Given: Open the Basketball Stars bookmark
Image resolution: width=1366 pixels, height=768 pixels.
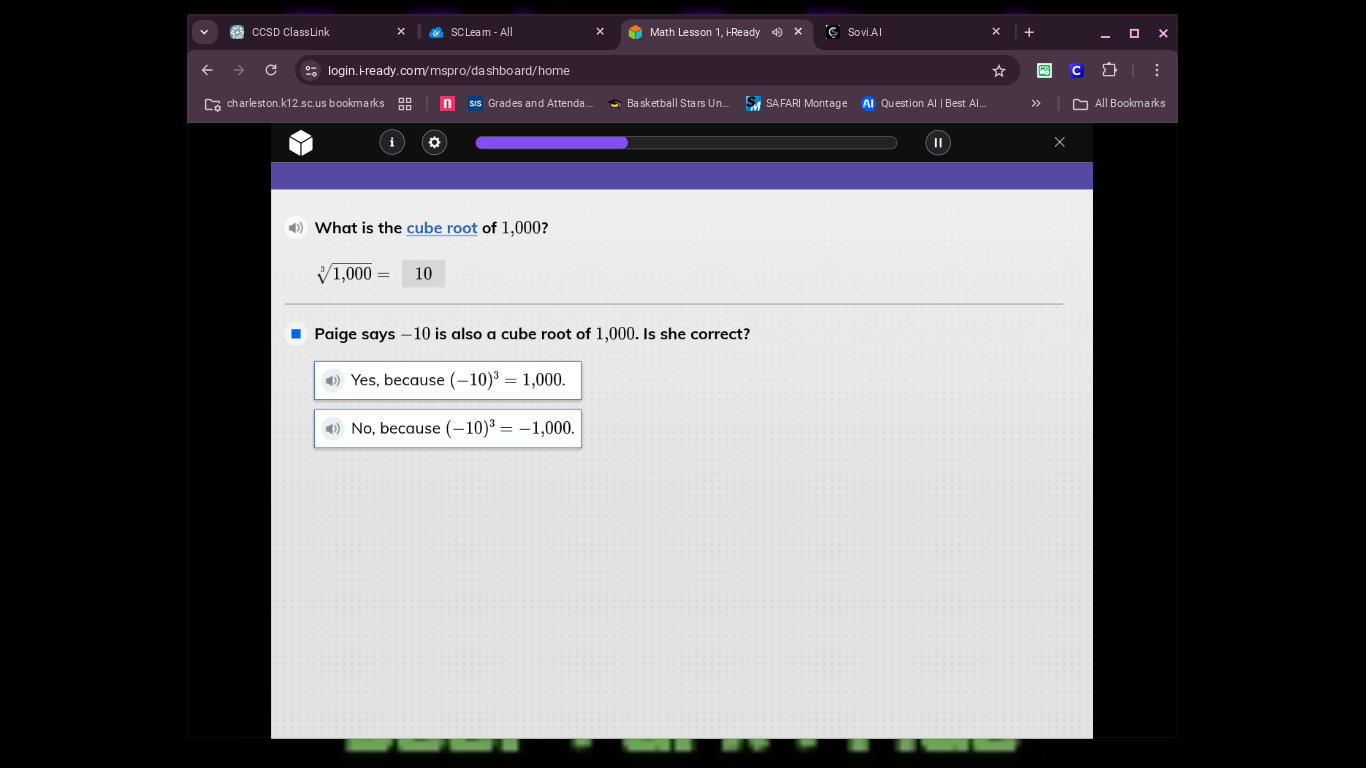Looking at the screenshot, I should coord(668,103).
